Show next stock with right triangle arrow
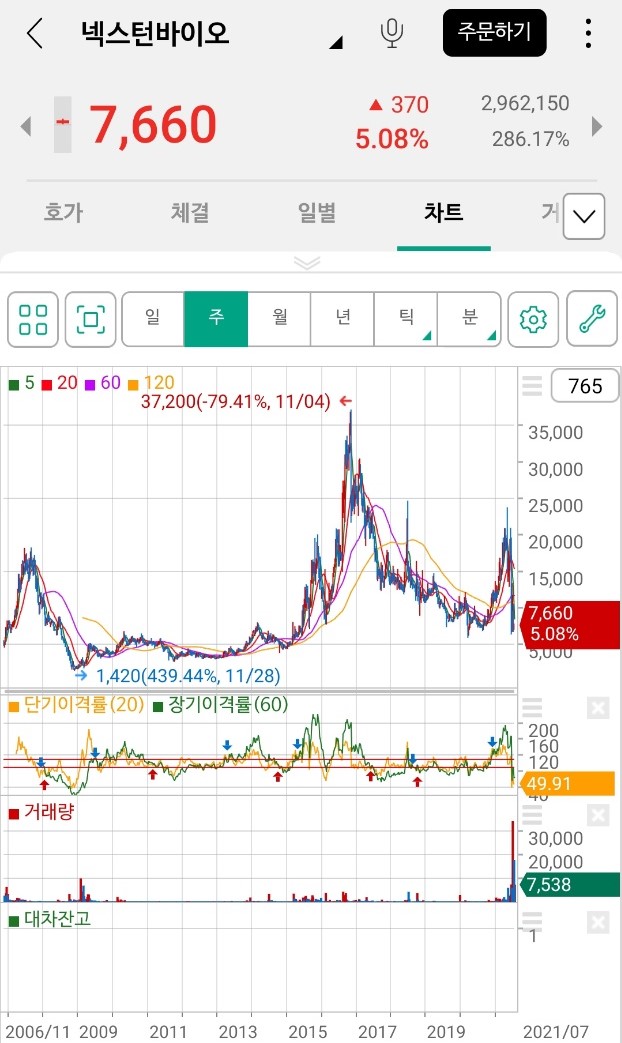The height and width of the screenshot is (1043, 622). 597,126
